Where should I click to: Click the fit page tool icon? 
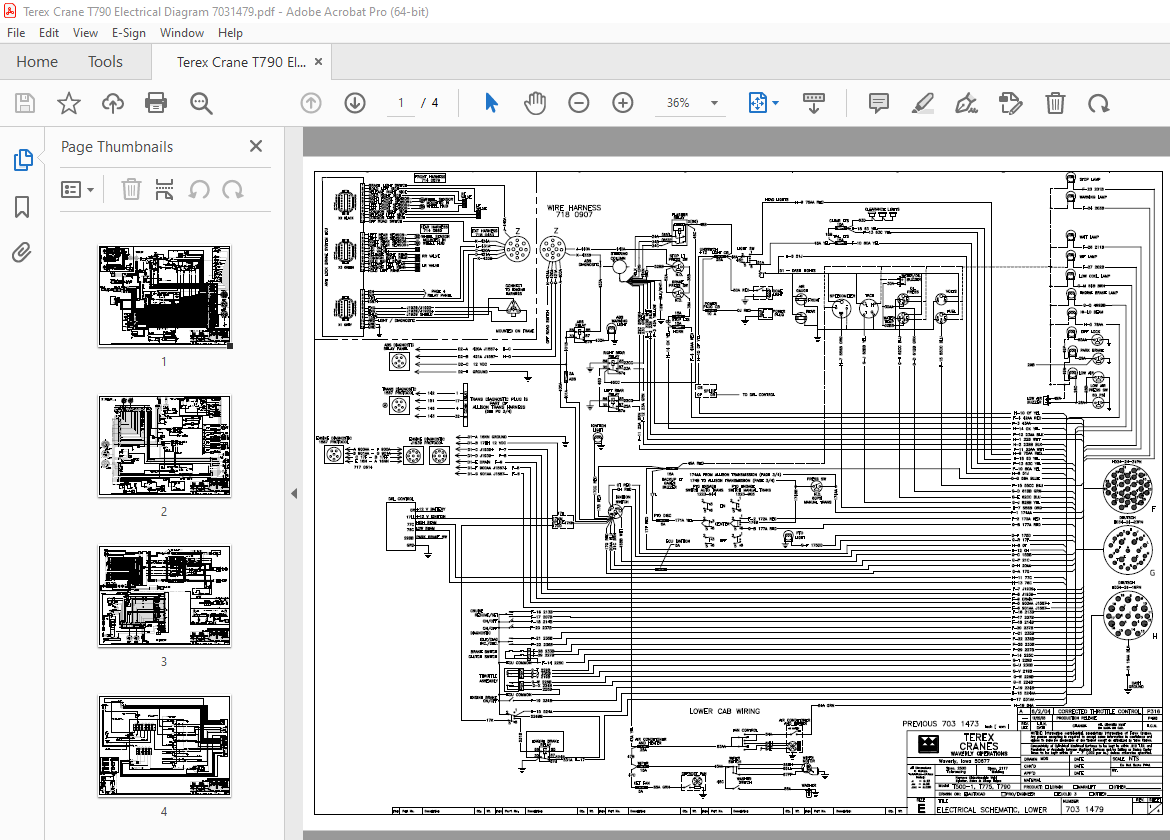pyautogui.click(x=757, y=103)
